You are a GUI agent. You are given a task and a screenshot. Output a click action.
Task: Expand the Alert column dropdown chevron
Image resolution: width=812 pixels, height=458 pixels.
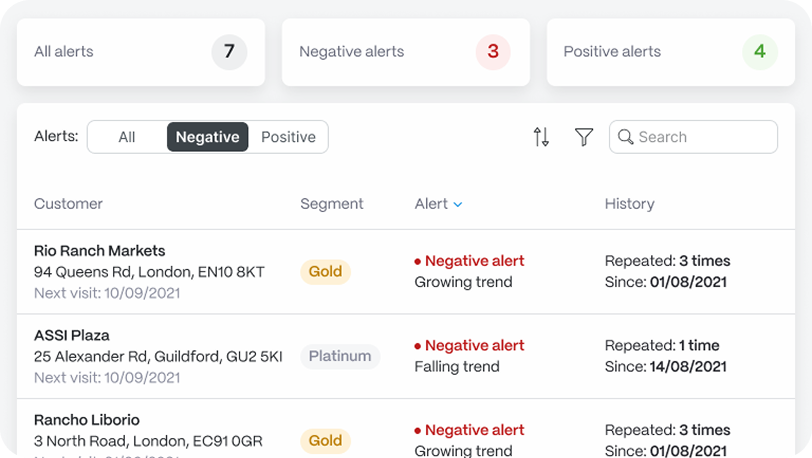pos(458,205)
